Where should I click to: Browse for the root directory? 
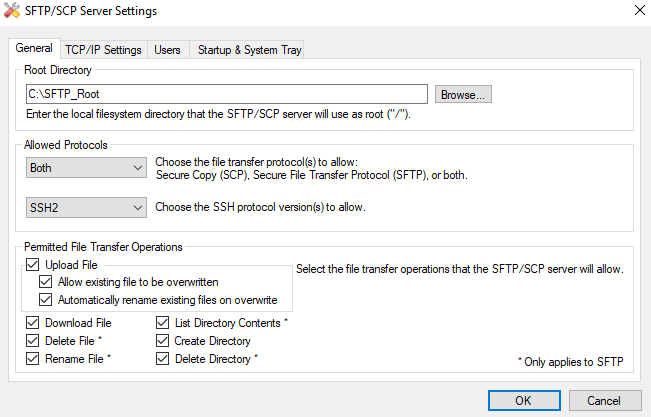(x=463, y=95)
